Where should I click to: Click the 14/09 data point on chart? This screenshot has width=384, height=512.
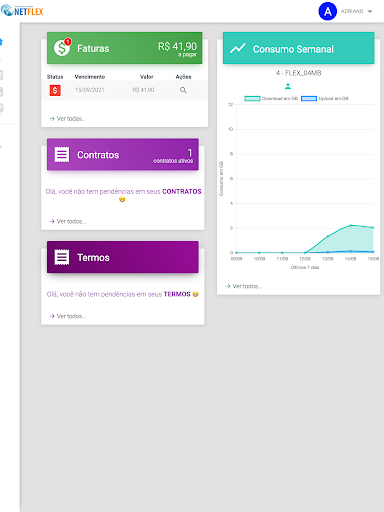pyautogui.click(x=350, y=226)
